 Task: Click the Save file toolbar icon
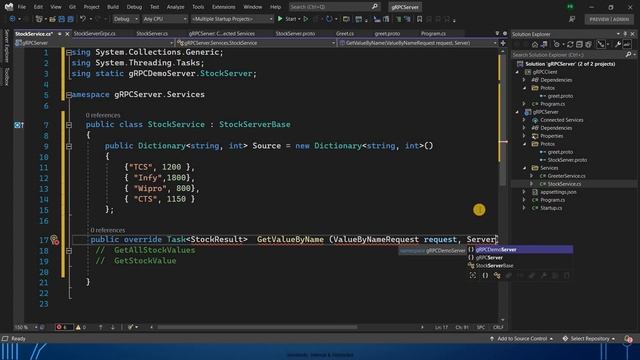pyautogui.click(x=62, y=19)
